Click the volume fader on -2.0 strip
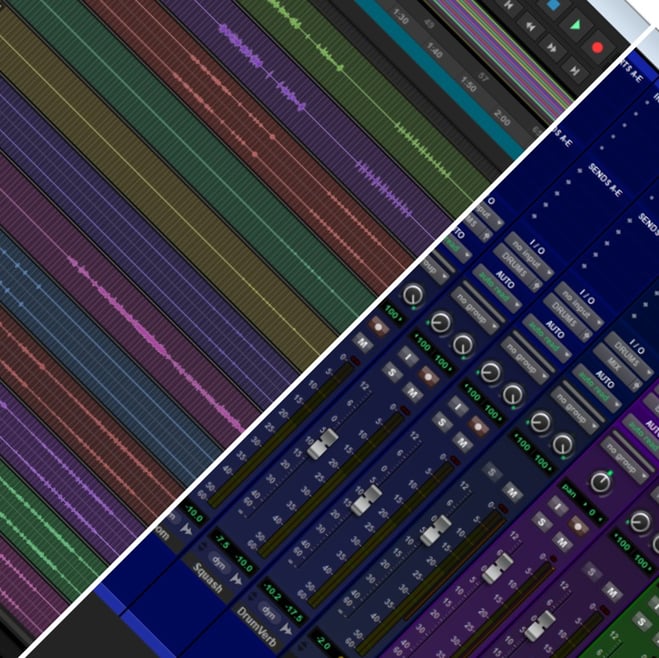This screenshot has width=659, height=658. pos(436,530)
